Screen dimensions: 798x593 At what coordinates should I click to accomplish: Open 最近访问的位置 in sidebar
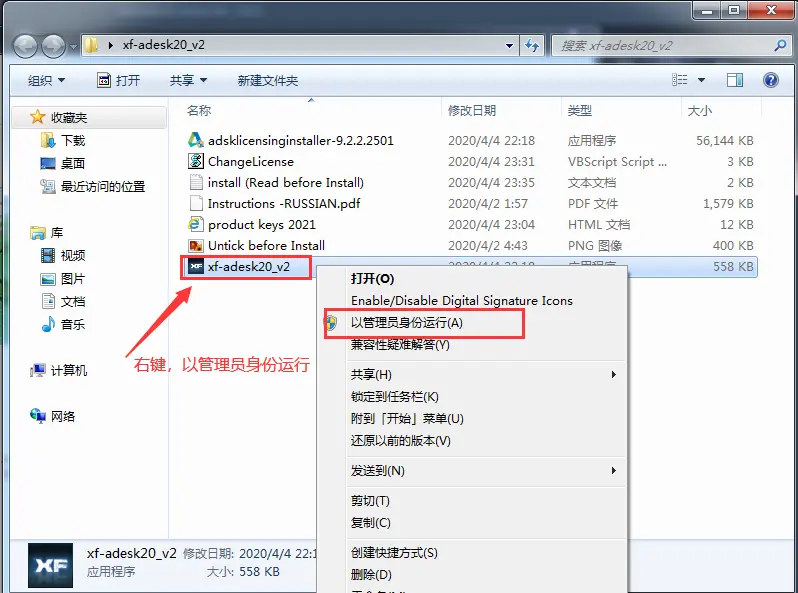click(x=103, y=187)
